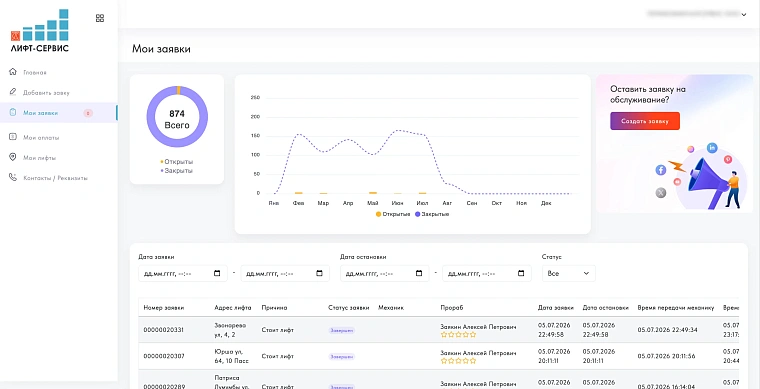Toggle Открыты legend under donut chart
This screenshot has width=760, height=389.
click(x=176, y=161)
